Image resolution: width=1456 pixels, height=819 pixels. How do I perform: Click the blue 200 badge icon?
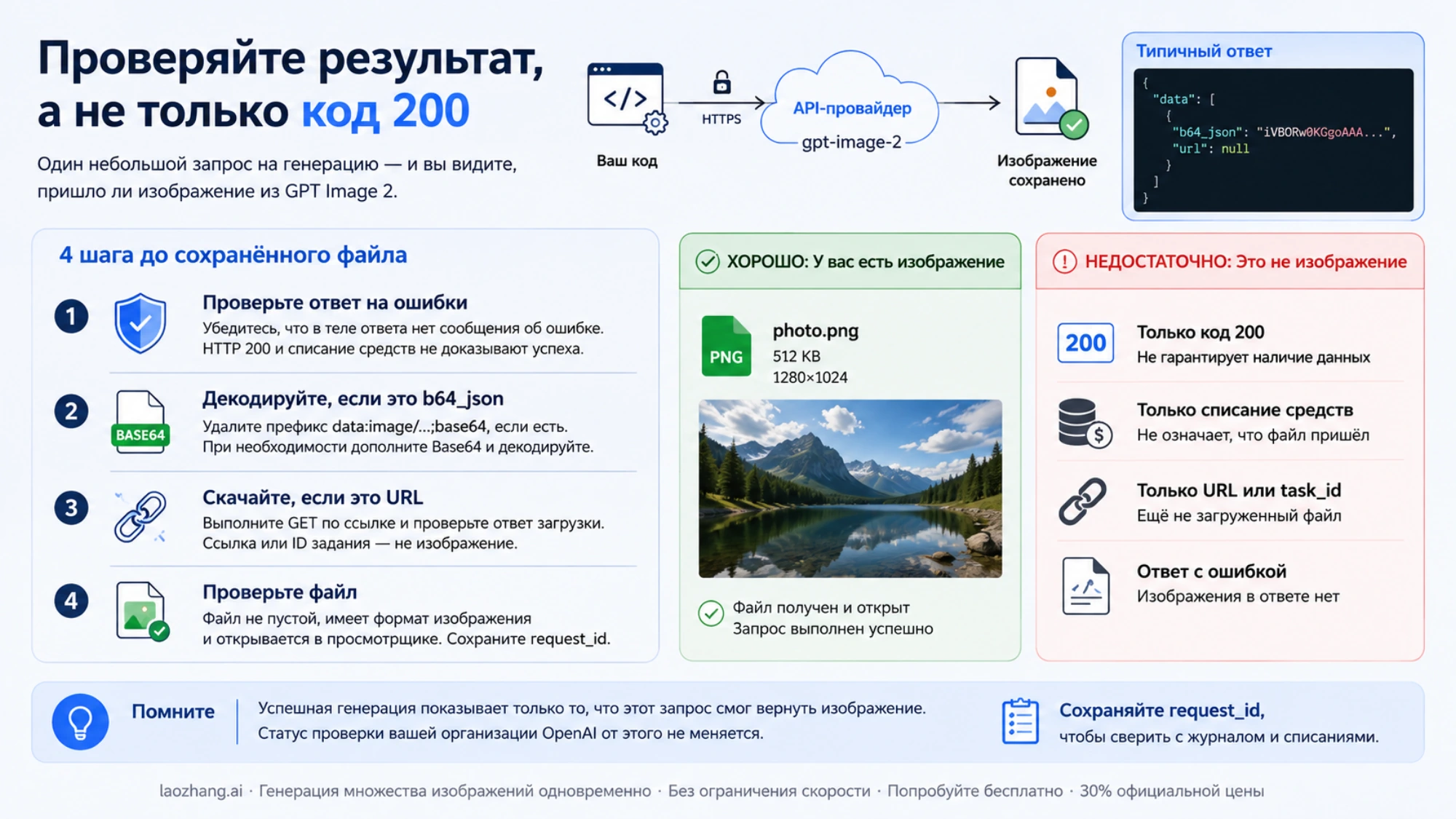(x=1085, y=343)
